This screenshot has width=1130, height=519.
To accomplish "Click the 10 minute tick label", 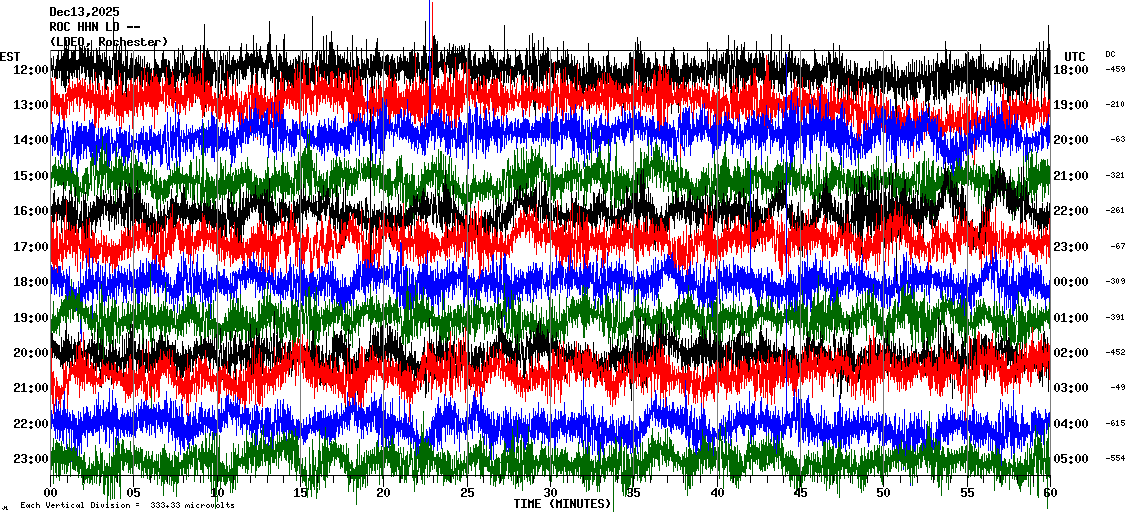I will 217,493.
